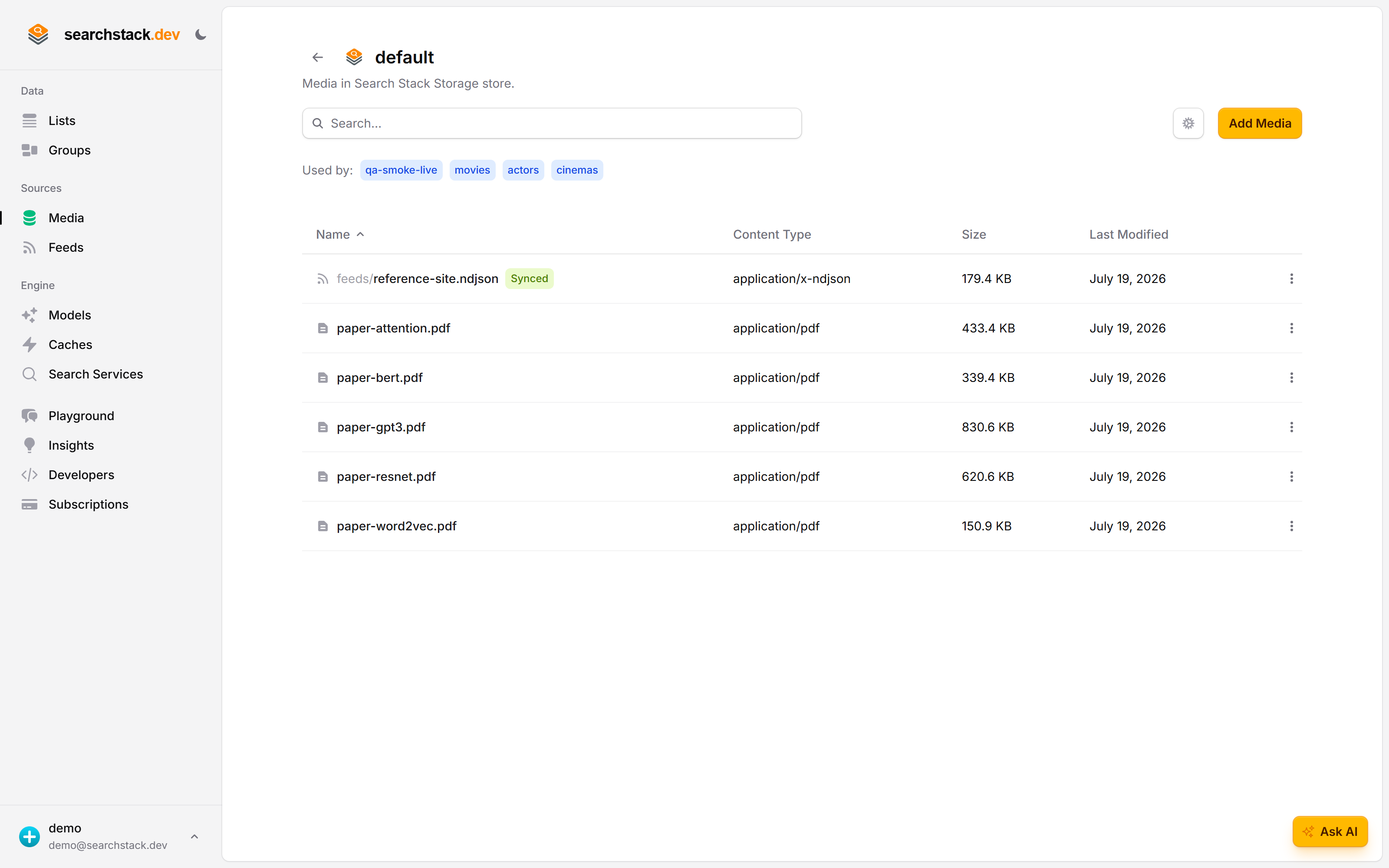Click file icon beside paper-attention.pdf
This screenshot has width=1389, height=868.
pyautogui.click(x=323, y=329)
